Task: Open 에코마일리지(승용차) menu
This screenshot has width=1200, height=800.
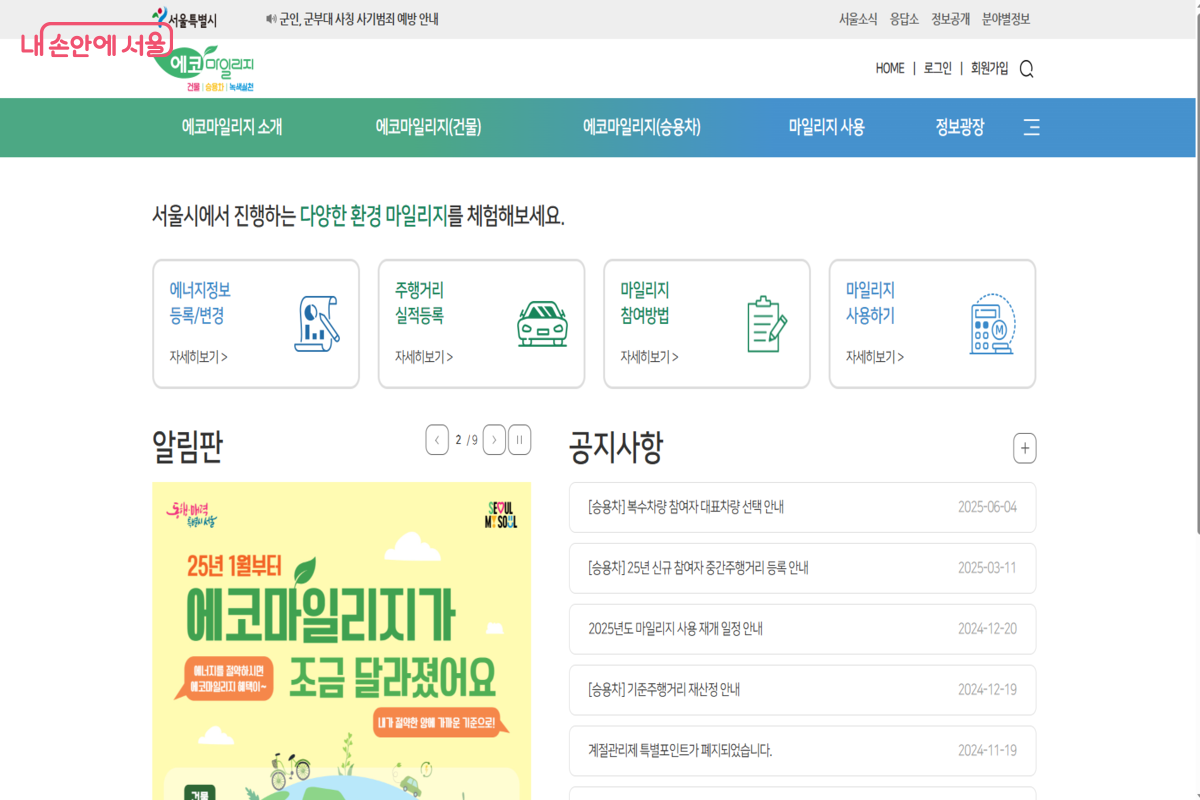Action: pyautogui.click(x=642, y=127)
